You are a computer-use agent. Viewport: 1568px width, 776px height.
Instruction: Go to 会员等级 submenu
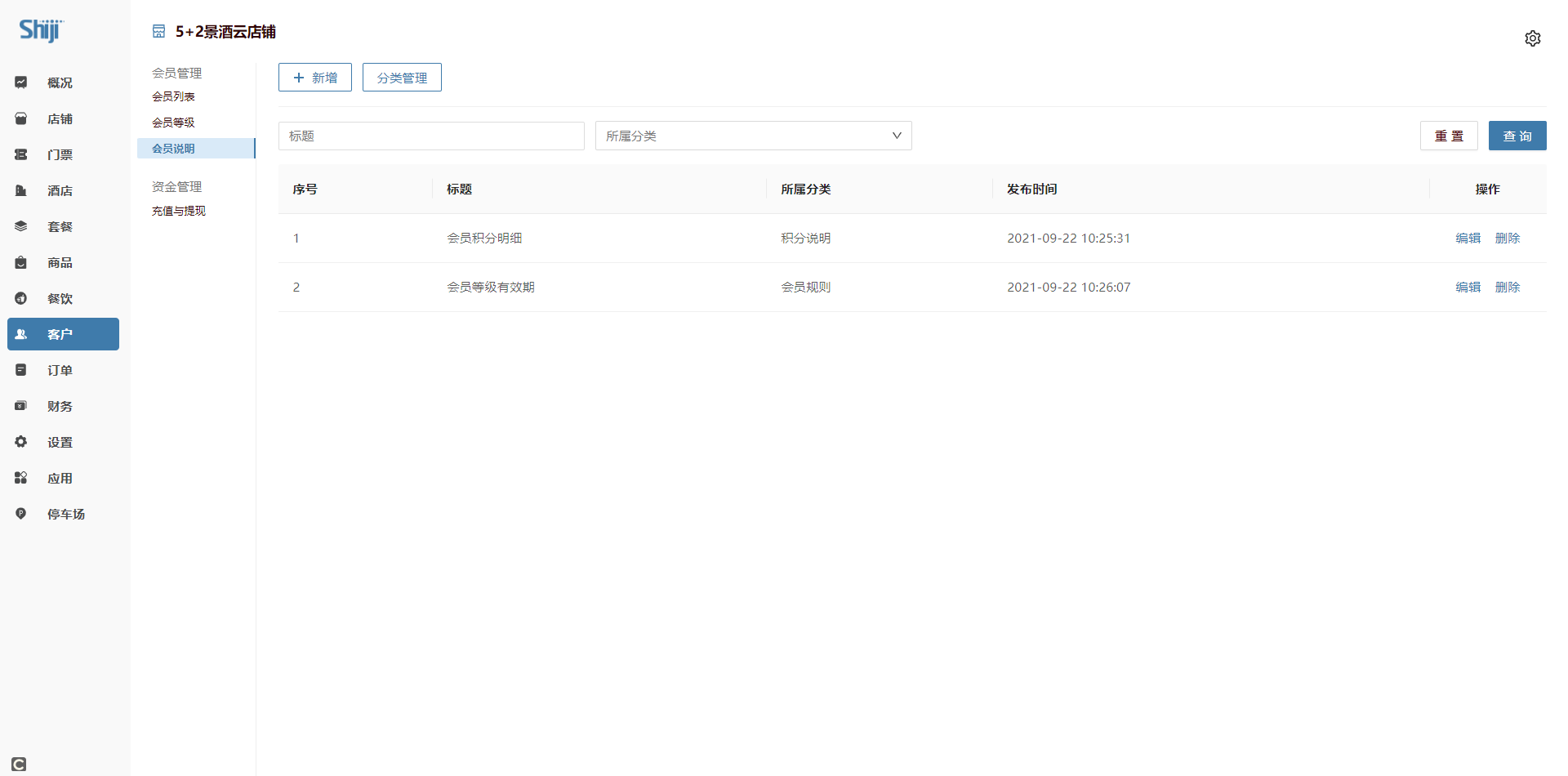point(173,123)
